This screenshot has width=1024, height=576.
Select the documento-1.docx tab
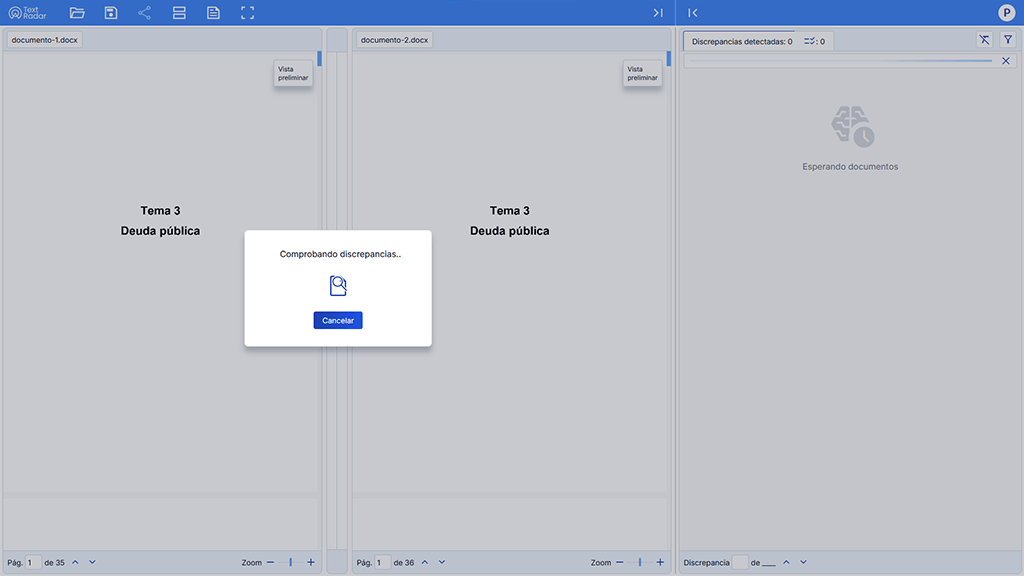tap(44, 40)
